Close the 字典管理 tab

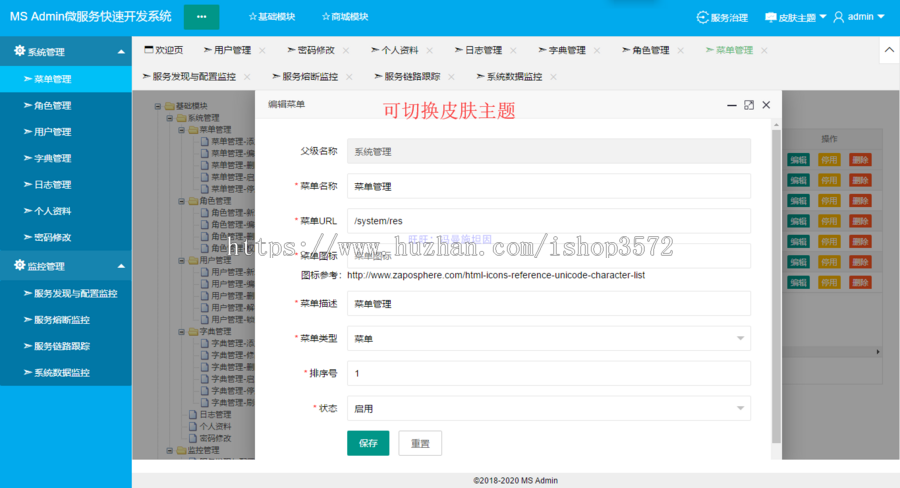coord(597,51)
